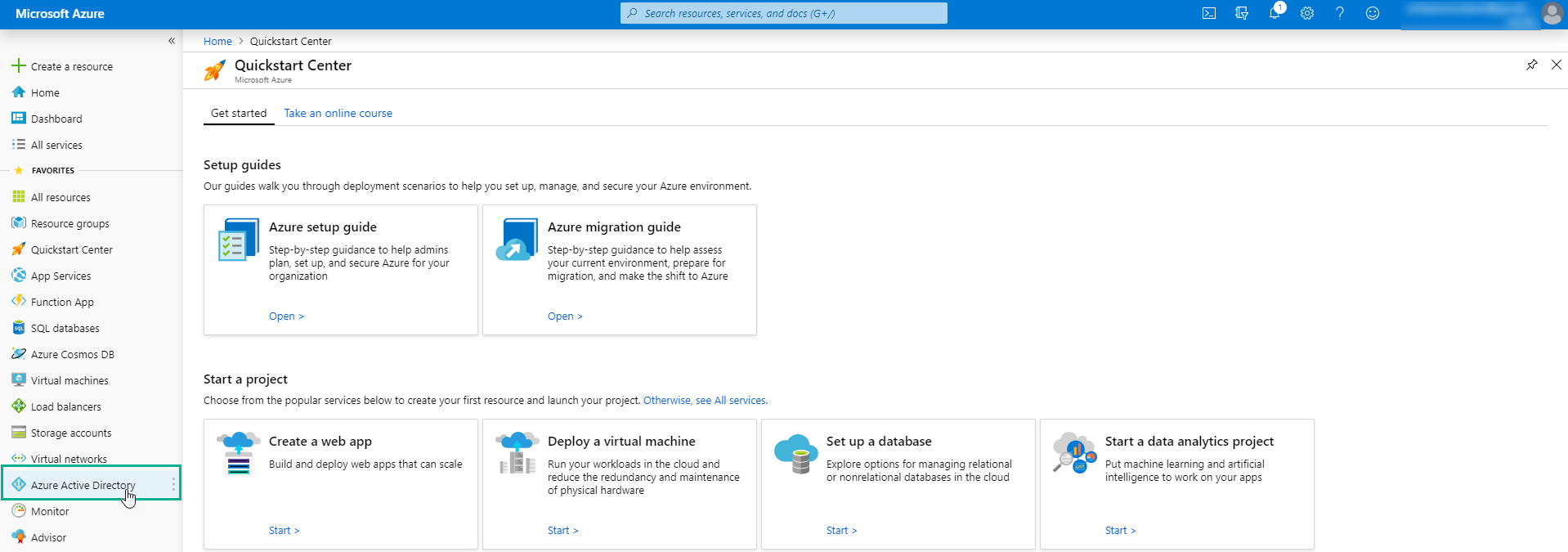The height and width of the screenshot is (552, 1568).
Task: Click the Home icon in the sidebar
Action: [x=19, y=92]
